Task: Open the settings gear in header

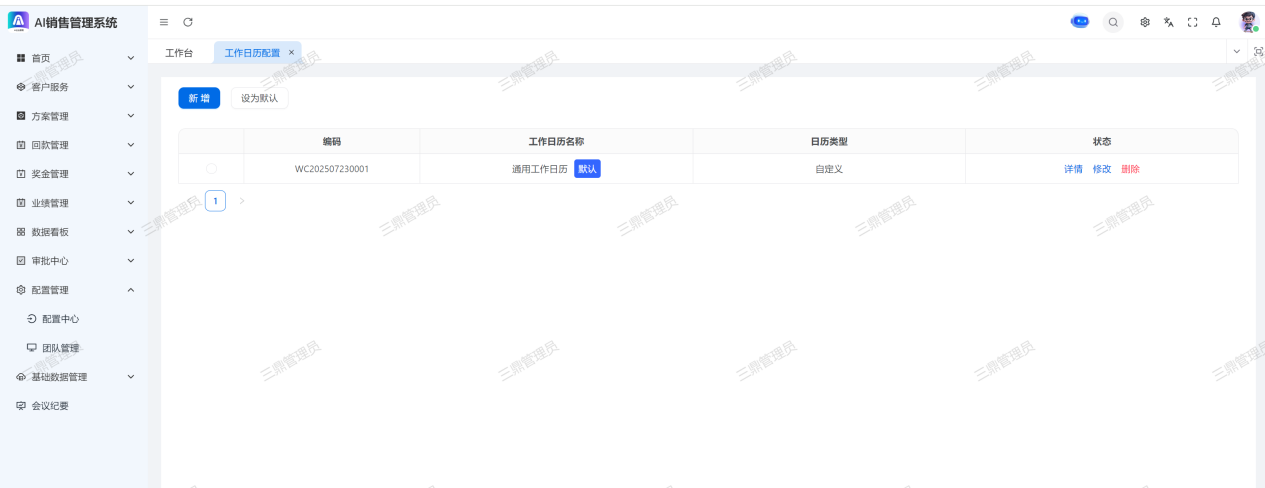Action: click(x=1145, y=22)
